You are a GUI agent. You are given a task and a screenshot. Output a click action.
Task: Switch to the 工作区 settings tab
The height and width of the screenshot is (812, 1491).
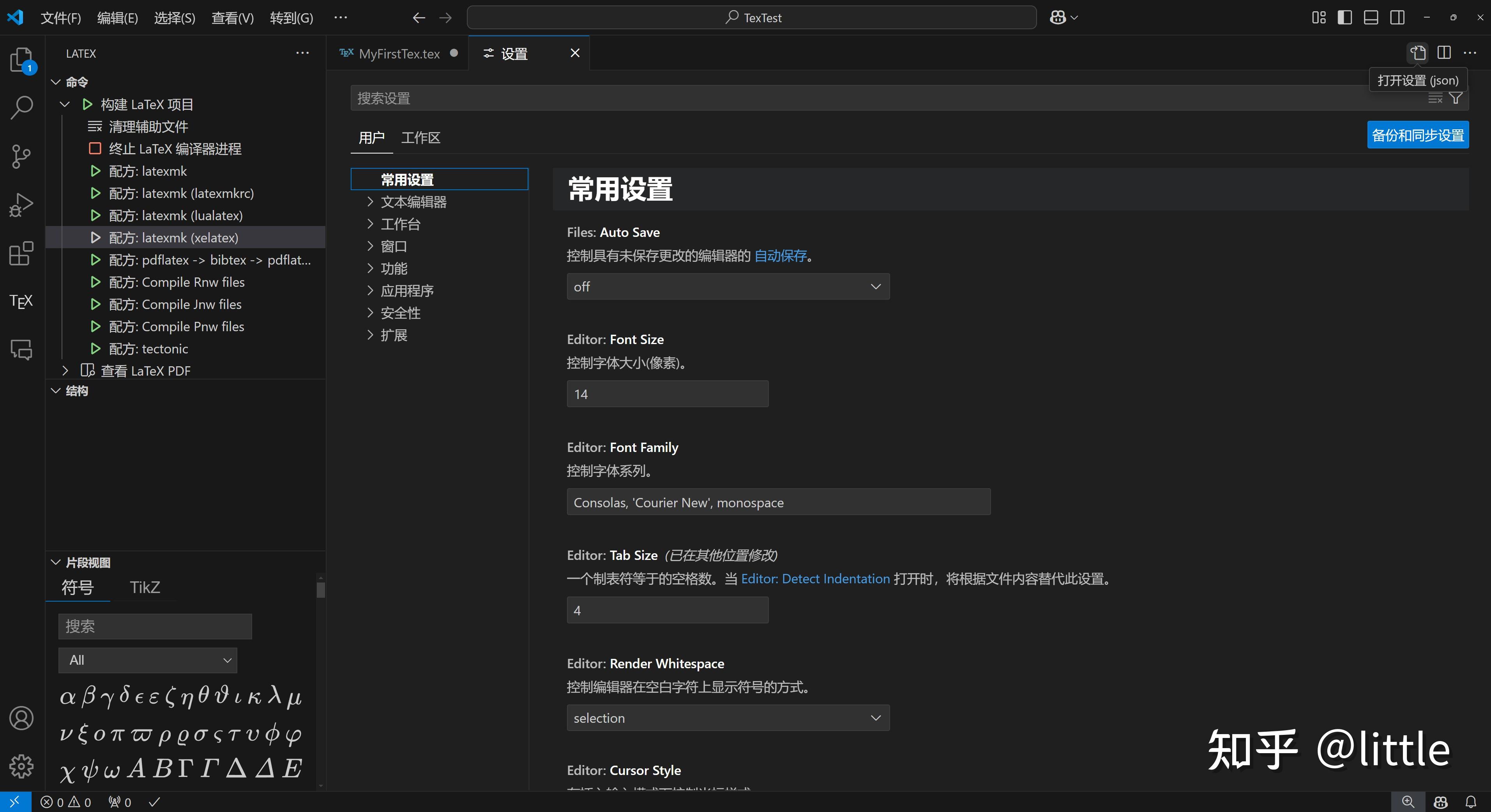(x=420, y=138)
